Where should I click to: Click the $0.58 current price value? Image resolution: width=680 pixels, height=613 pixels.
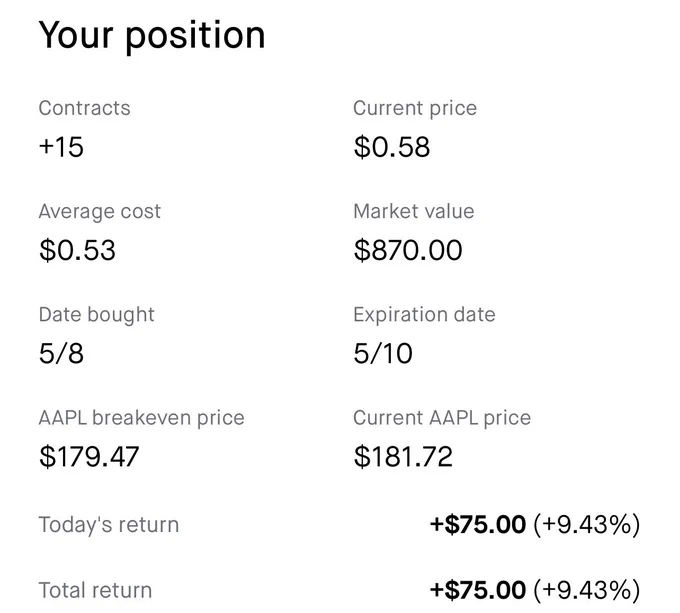click(x=392, y=147)
